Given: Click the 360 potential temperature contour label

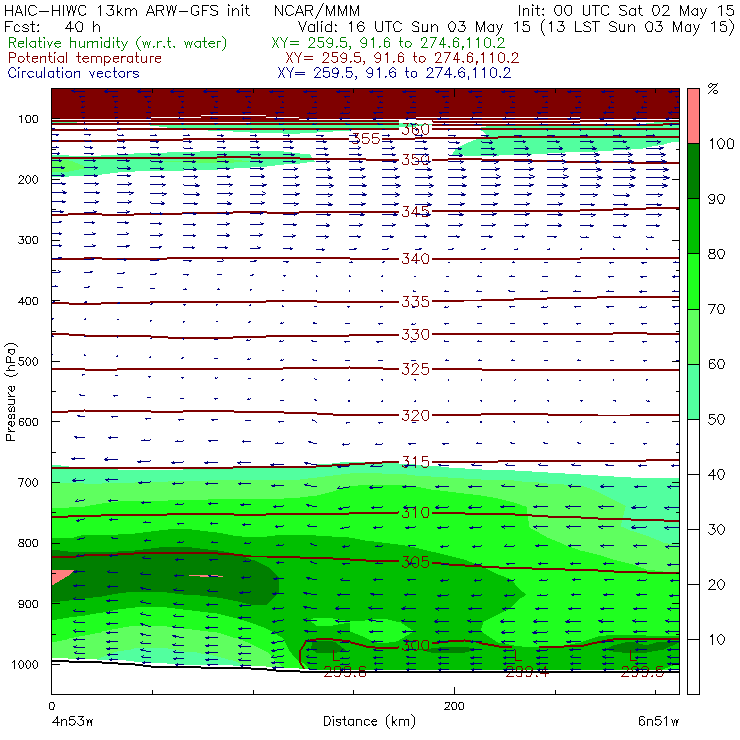Looking at the screenshot, I should (415, 129).
